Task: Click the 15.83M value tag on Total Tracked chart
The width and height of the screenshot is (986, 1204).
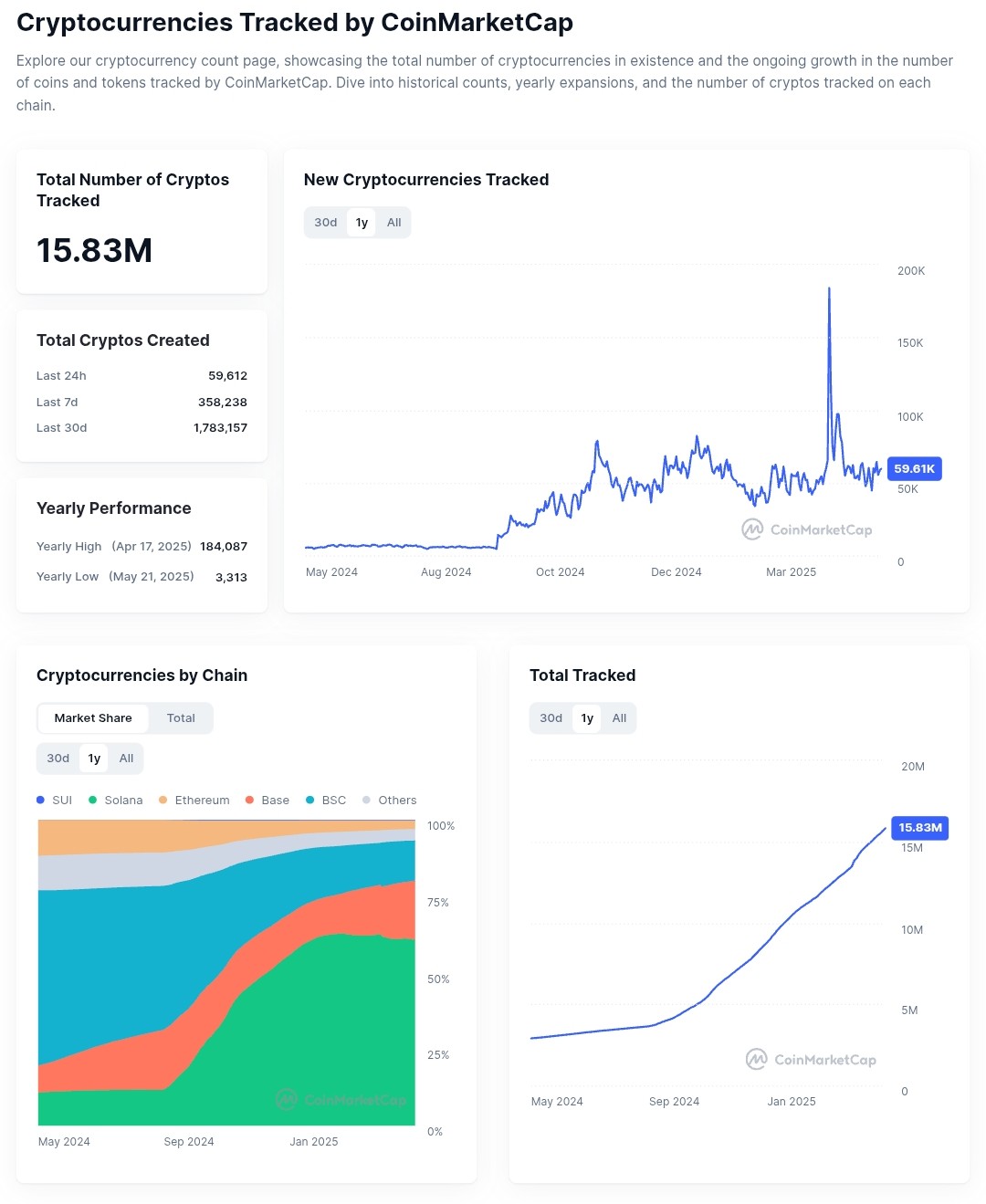Action: point(920,828)
